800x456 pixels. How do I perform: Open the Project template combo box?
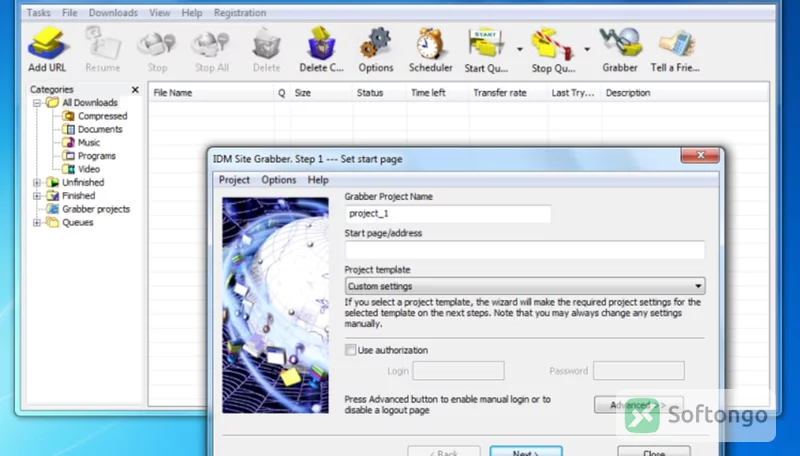[x=525, y=286]
